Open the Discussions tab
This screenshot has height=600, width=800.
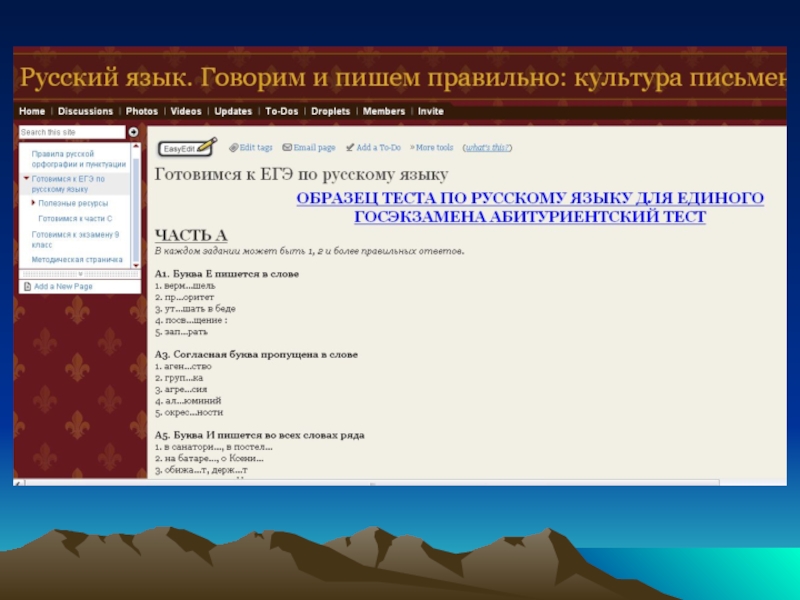pos(85,111)
